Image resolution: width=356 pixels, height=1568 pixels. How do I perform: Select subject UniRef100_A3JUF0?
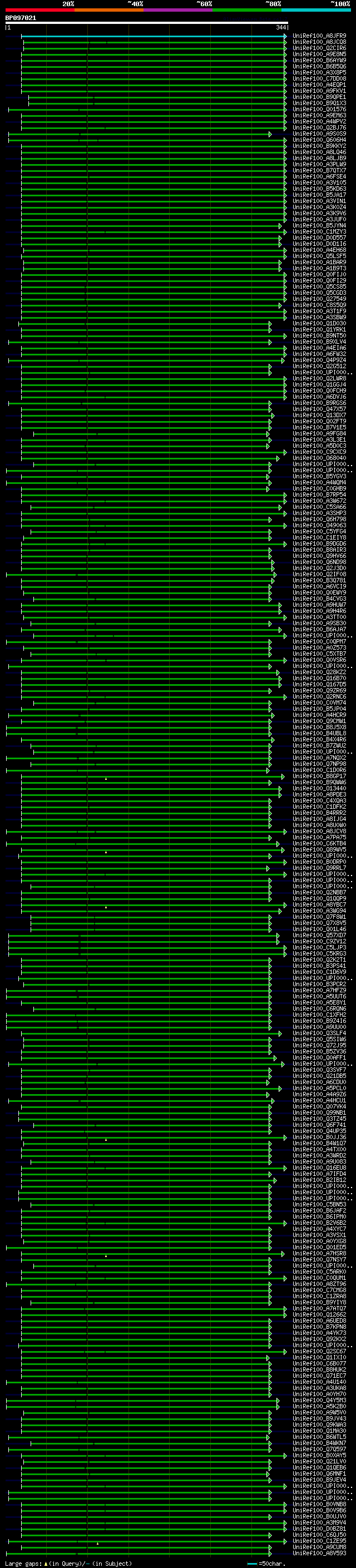tap(319, 219)
